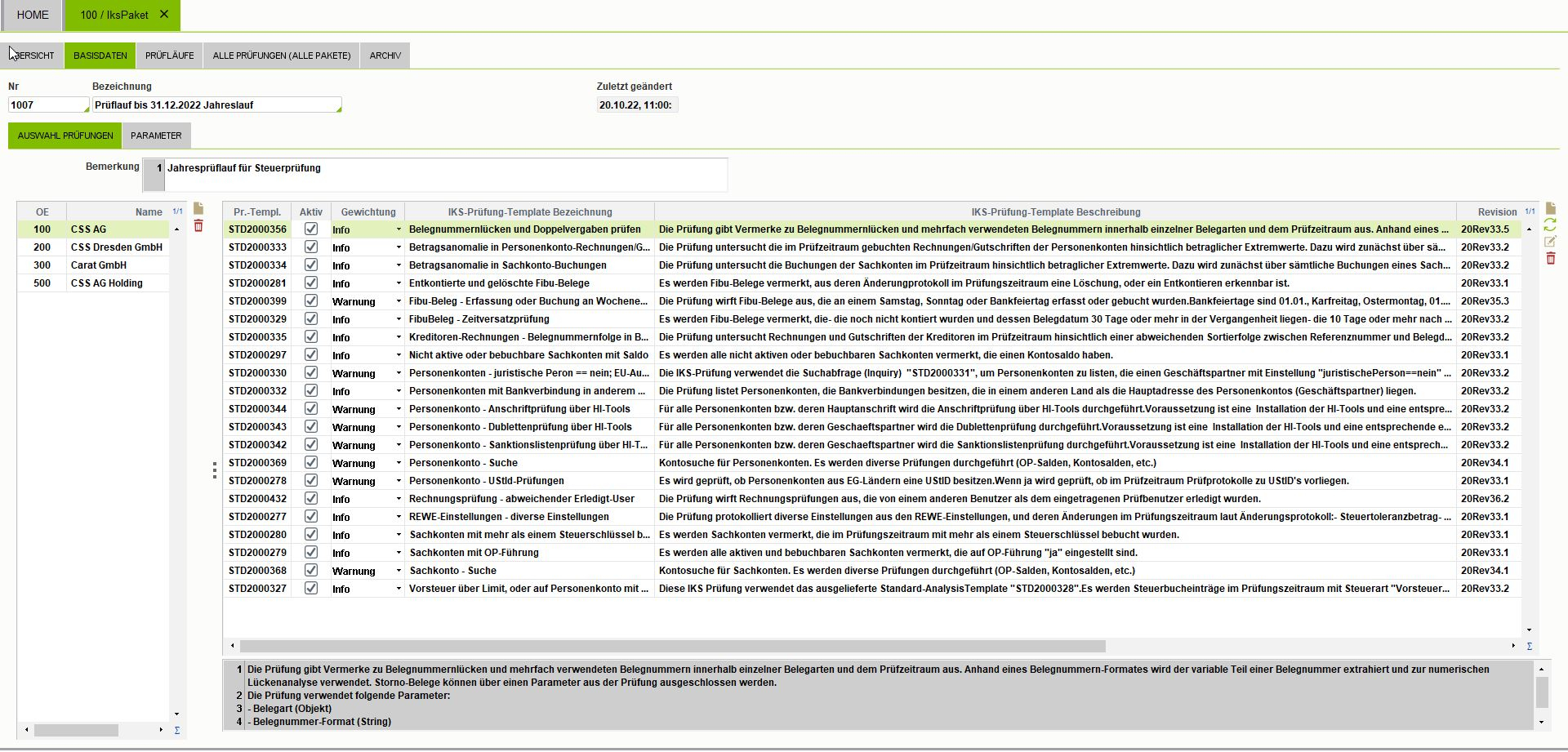Toggle Aktiv for STD2000432

pos(311,499)
